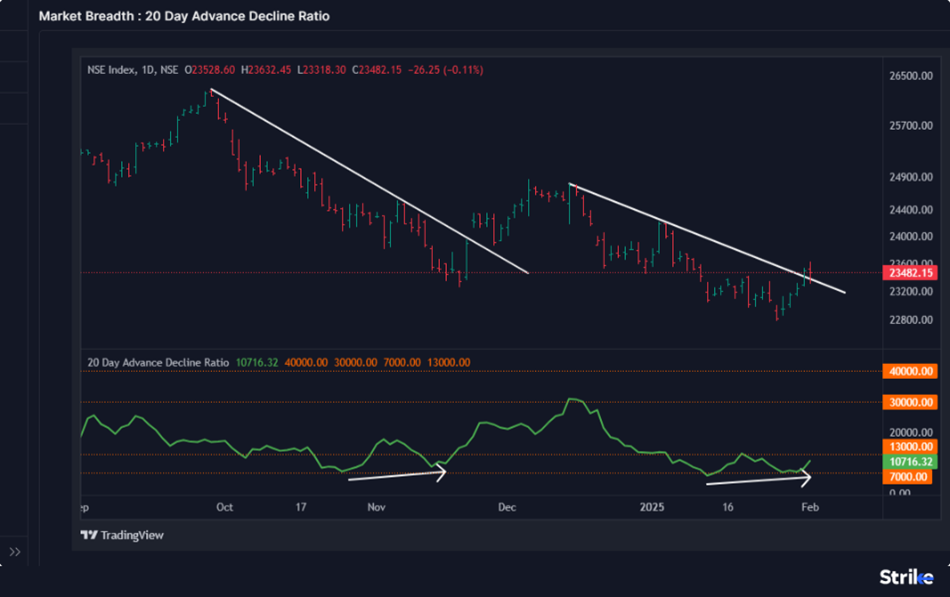The image size is (950, 597).
Task: Click the white arrow under indicator near Feb
Action: tap(758, 481)
